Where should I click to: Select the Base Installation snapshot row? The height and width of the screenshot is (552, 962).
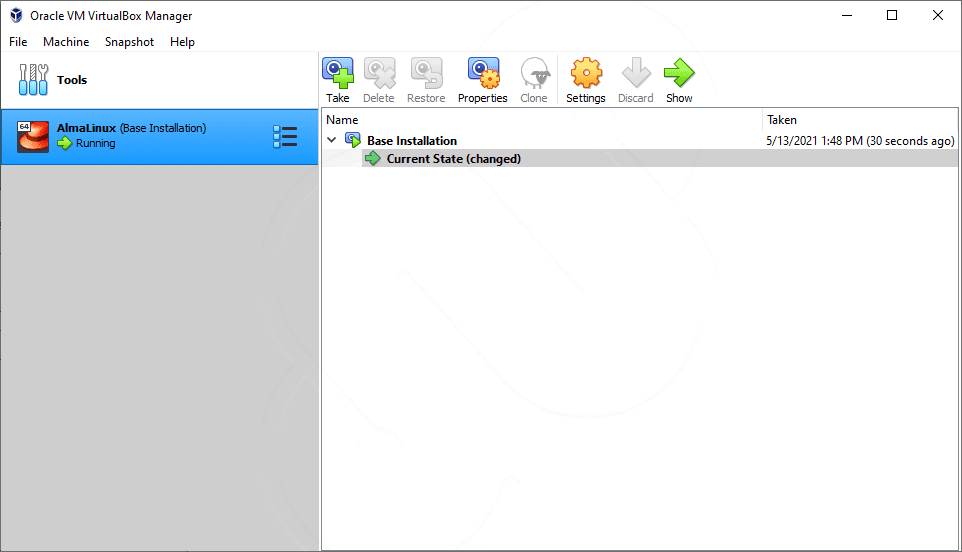point(640,140)
